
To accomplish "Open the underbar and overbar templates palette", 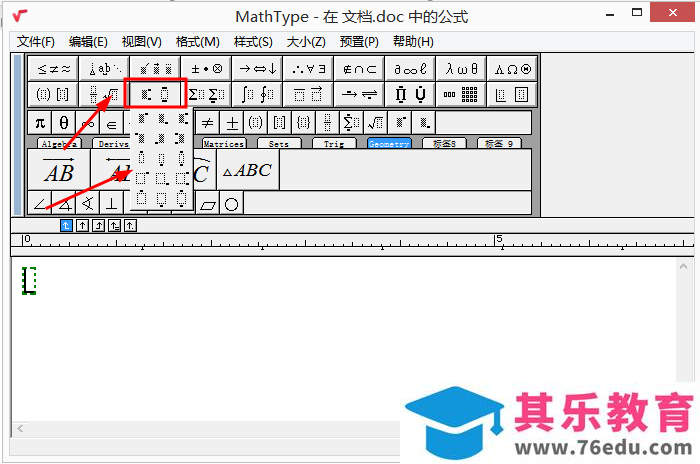I will click(308, 94).
